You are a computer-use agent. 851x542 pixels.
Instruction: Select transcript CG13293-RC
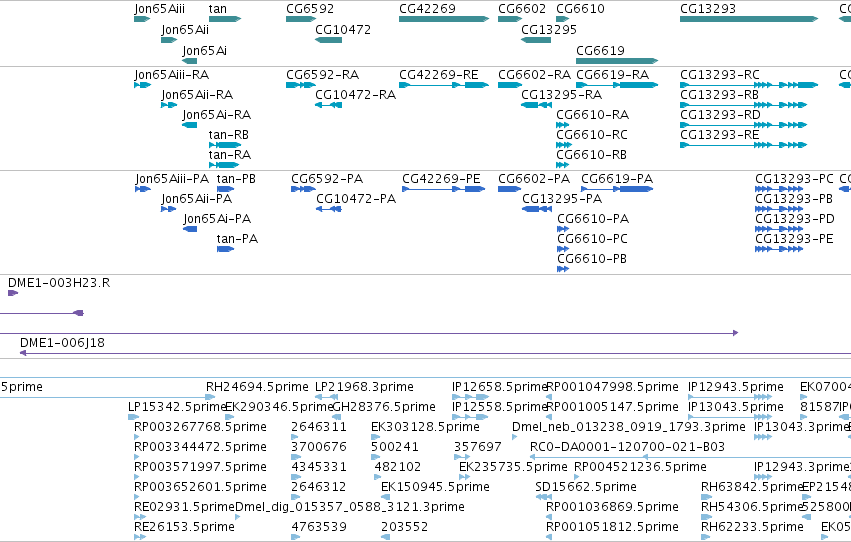[x=748, y=85]
